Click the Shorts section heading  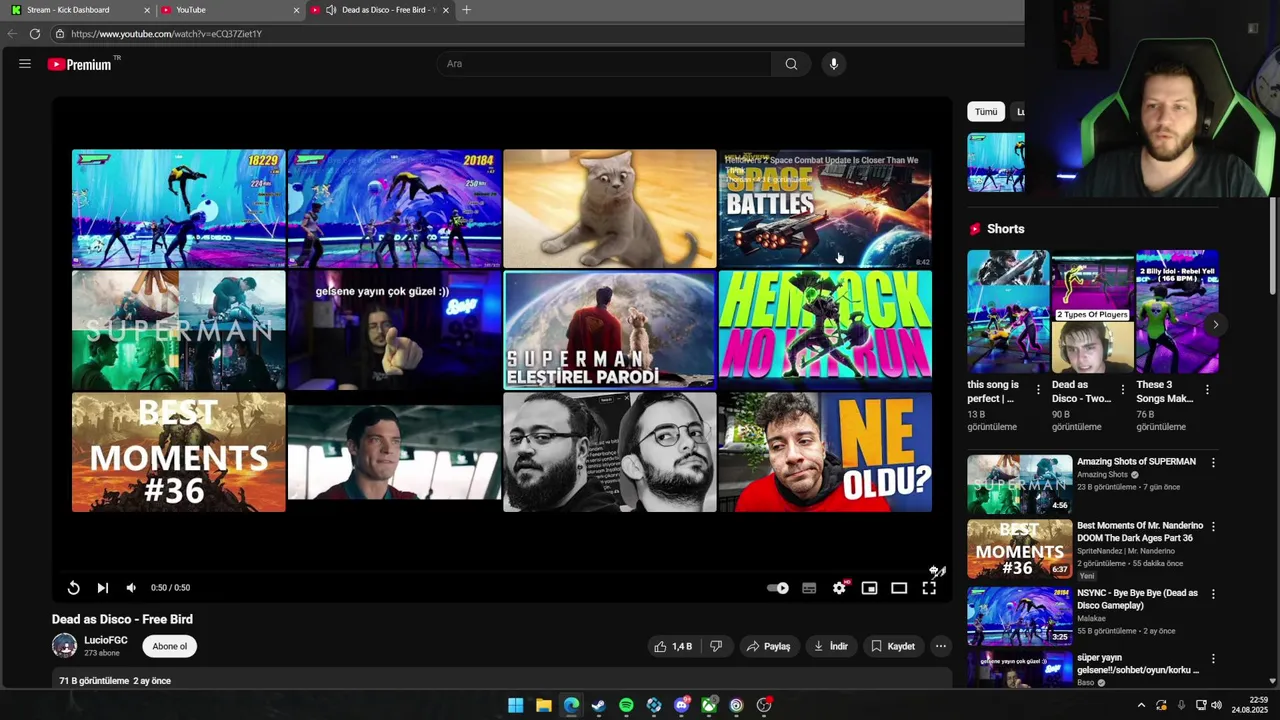pos(1006,229)
